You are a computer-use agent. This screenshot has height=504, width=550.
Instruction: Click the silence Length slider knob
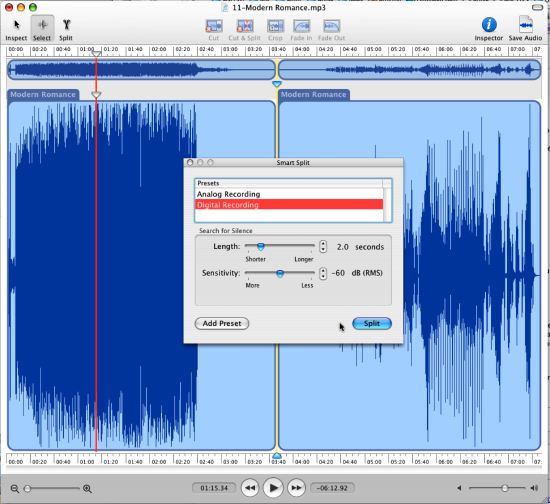[261, 247]
